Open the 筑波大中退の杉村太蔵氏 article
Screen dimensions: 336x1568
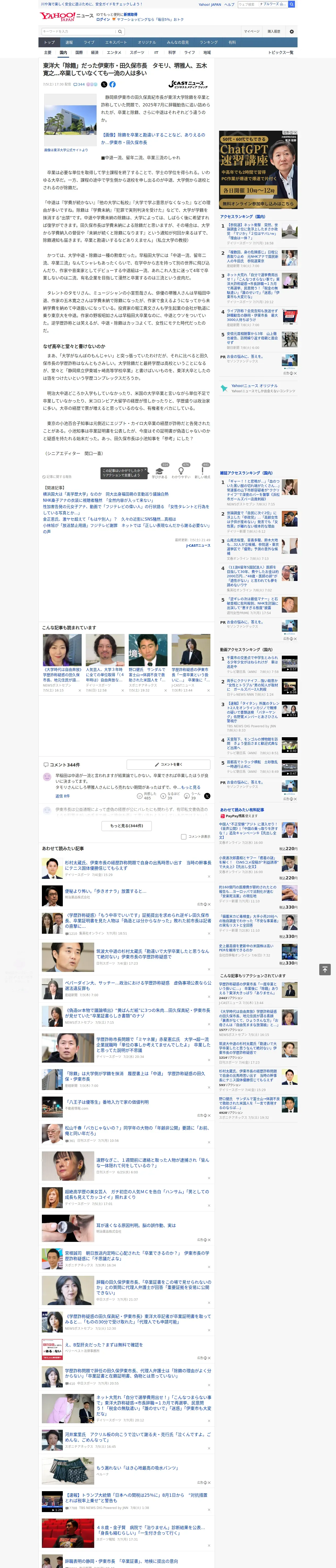pos(153,954)
